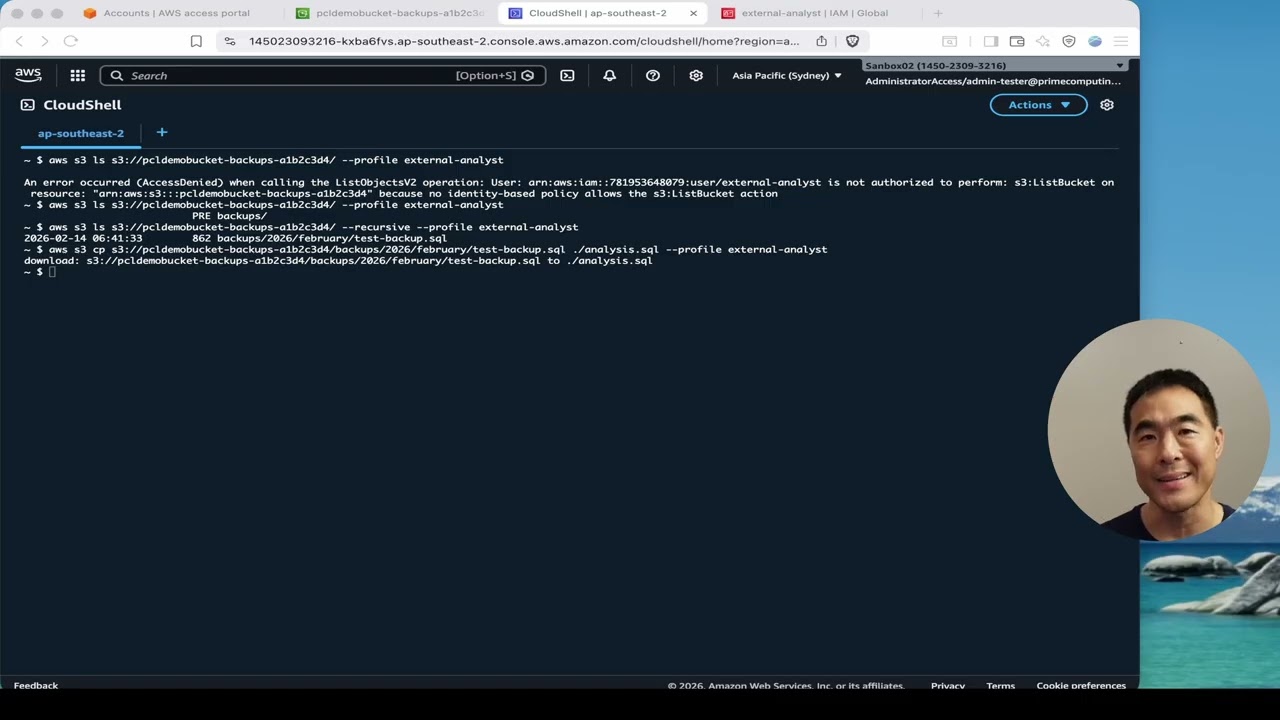Expand the Sanbox02 account menu

tap(994, 65)
